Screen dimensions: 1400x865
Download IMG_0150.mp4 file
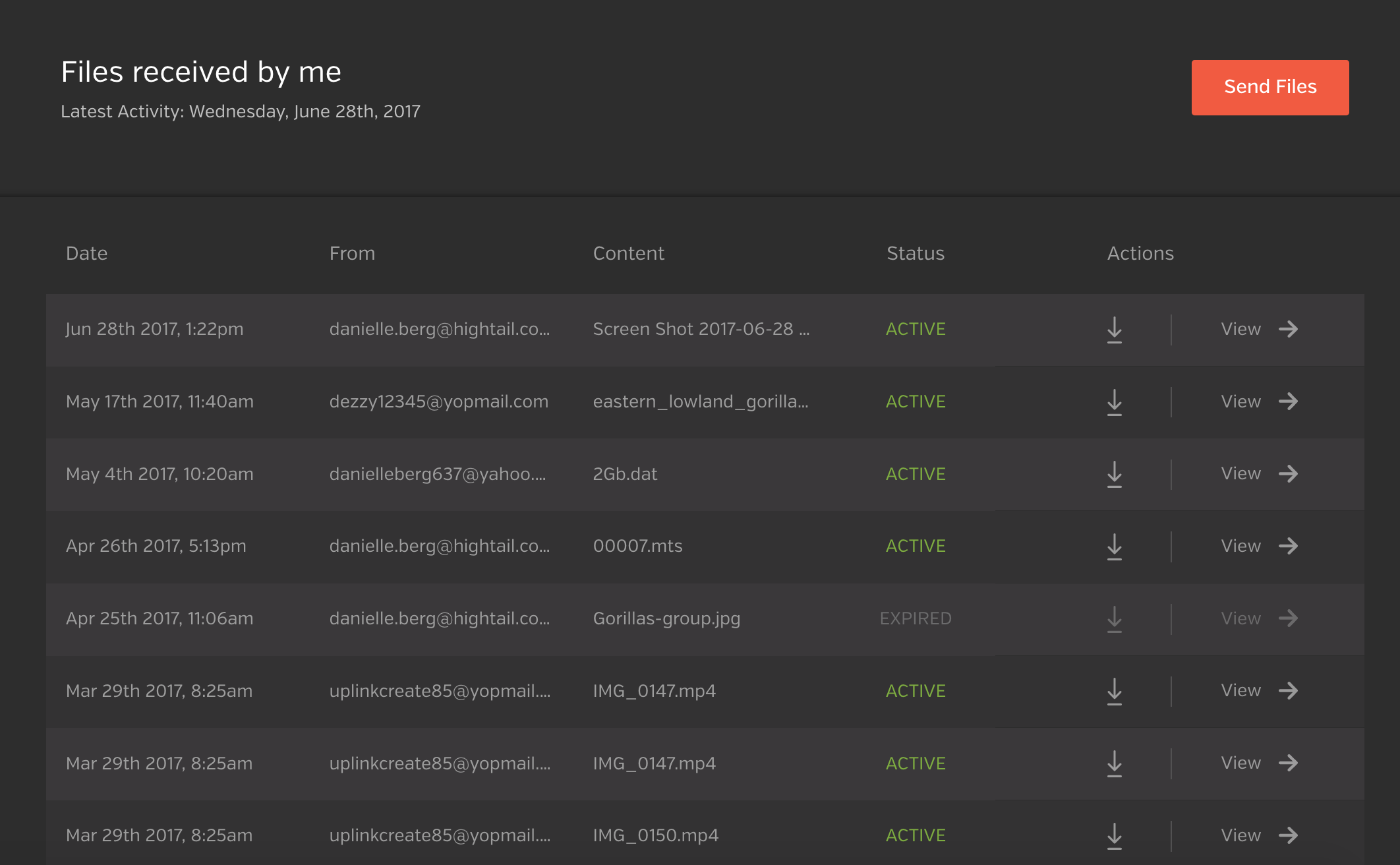coord(1114,836)
